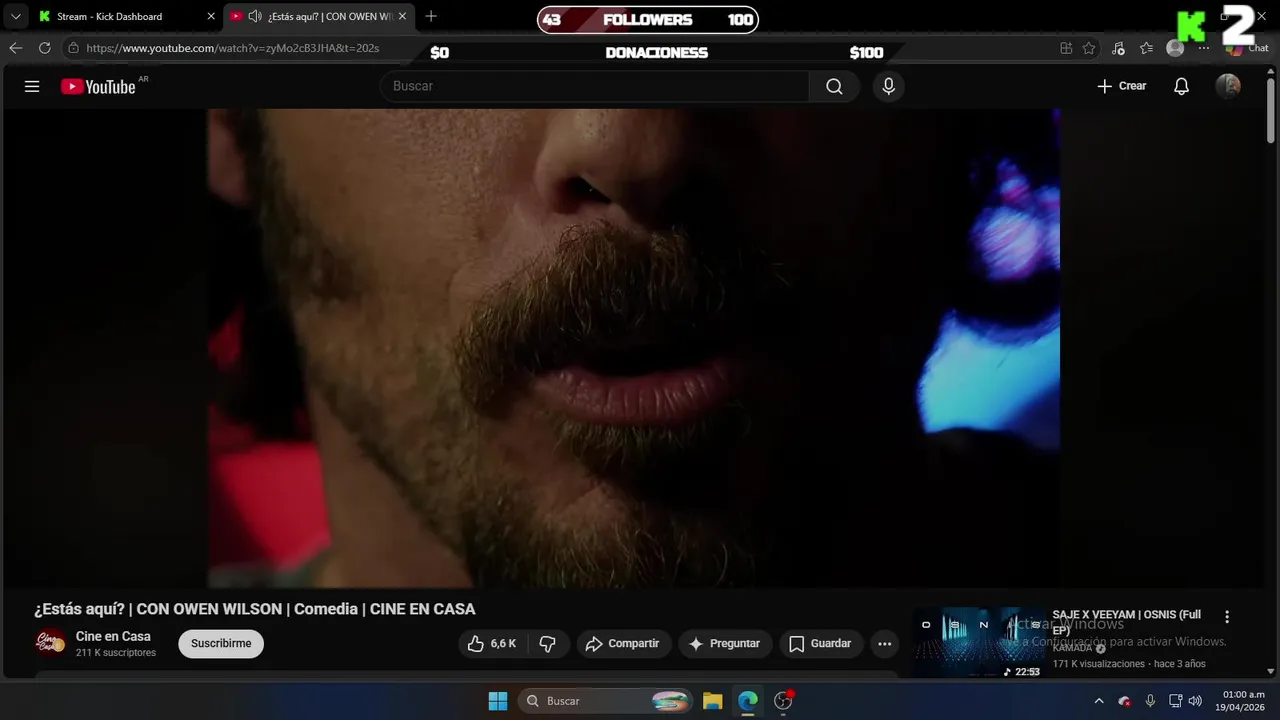
Task: Open the network tray icon
Action: (x=1176, y=701)
